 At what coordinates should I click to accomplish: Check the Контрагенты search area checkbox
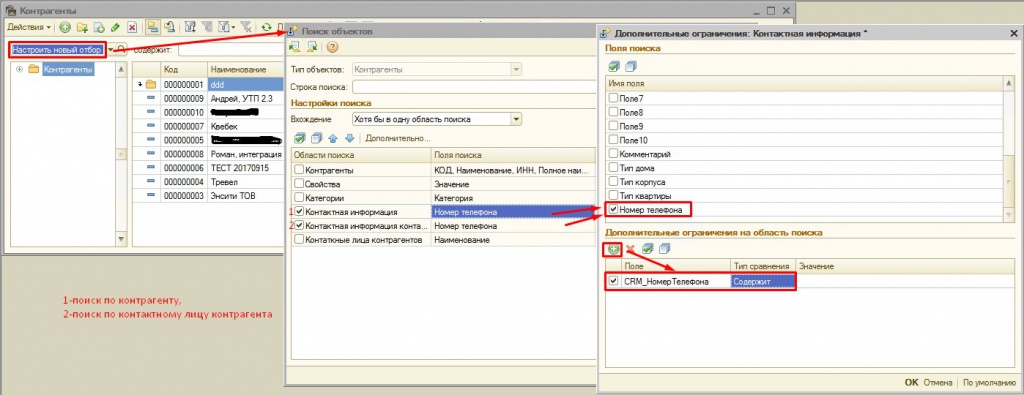click(x=299, y=170)
